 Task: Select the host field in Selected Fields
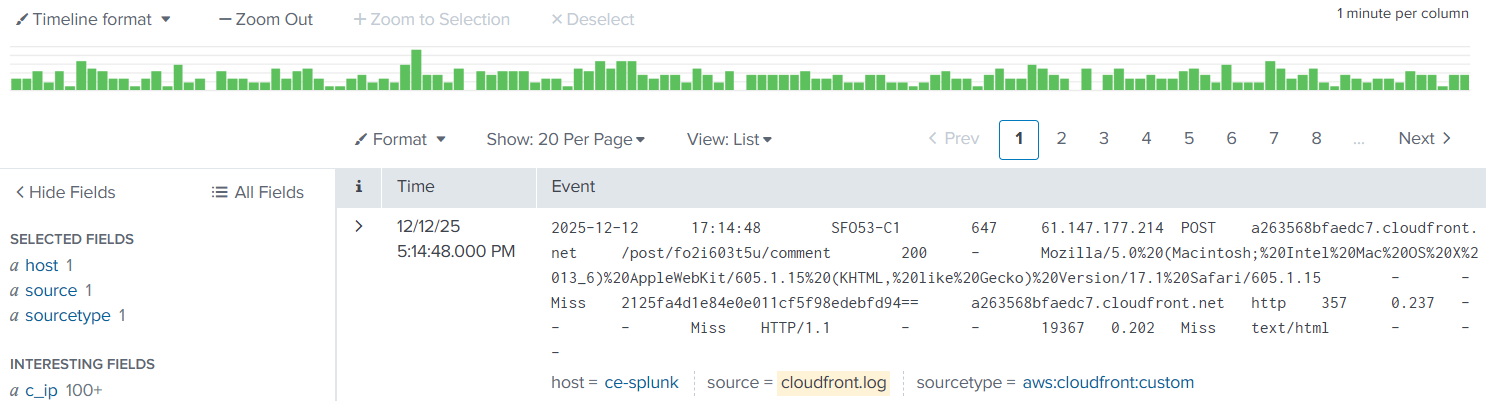(42, 265)
